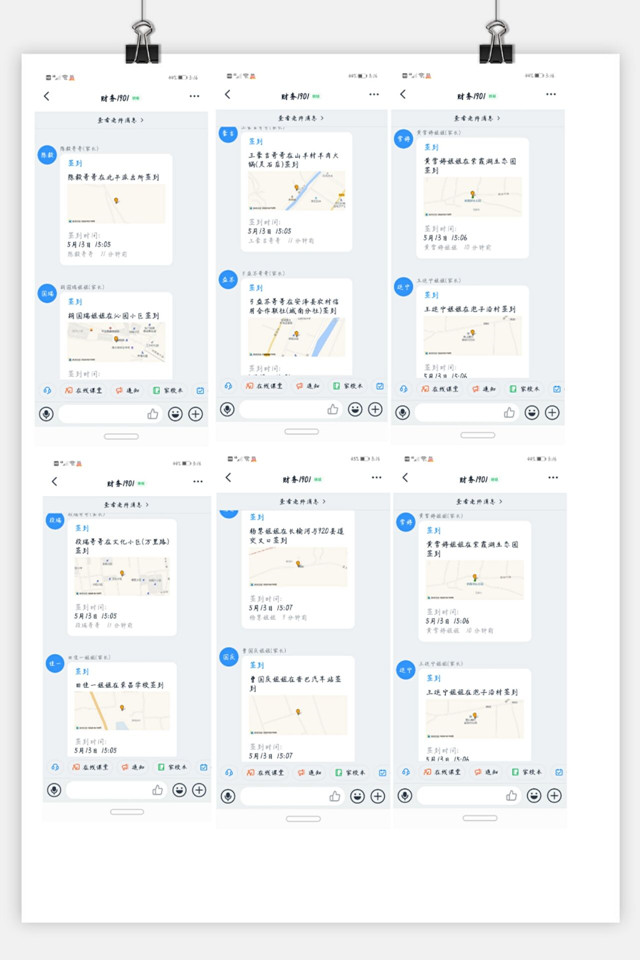
Task: Open 家校本 shortcut in bottom-middle phone screen
Action: (x=351, y=773)
